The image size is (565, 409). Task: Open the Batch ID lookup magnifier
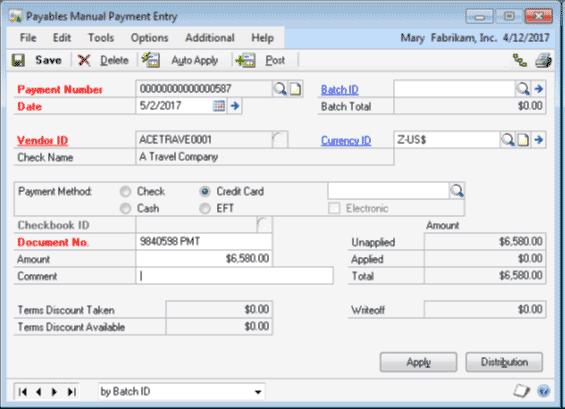tap(523, 89)
